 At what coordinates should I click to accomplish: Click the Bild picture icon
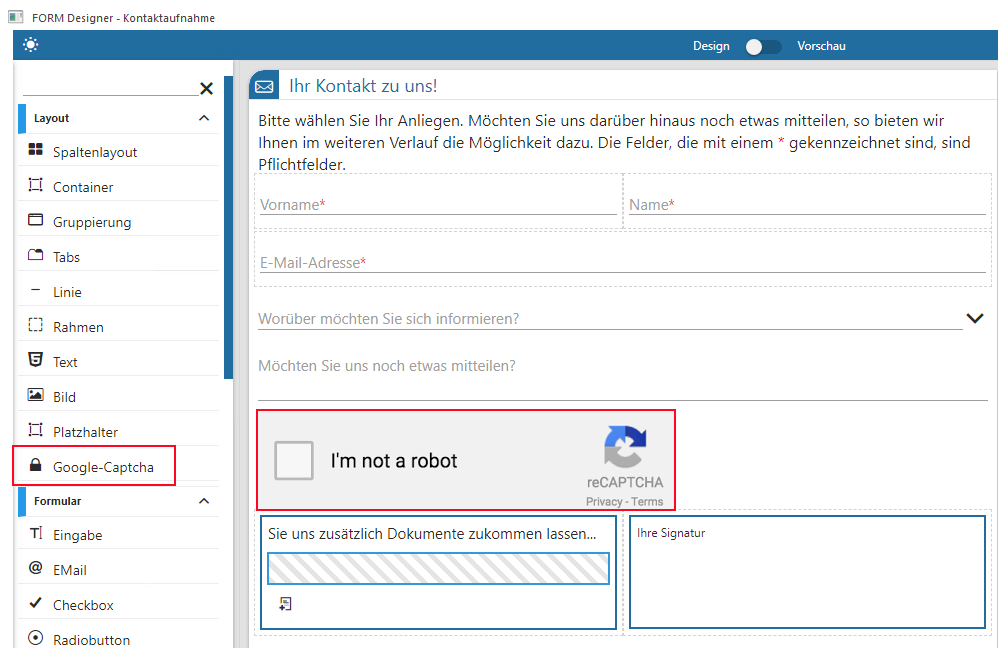click(x=36, y=395)
